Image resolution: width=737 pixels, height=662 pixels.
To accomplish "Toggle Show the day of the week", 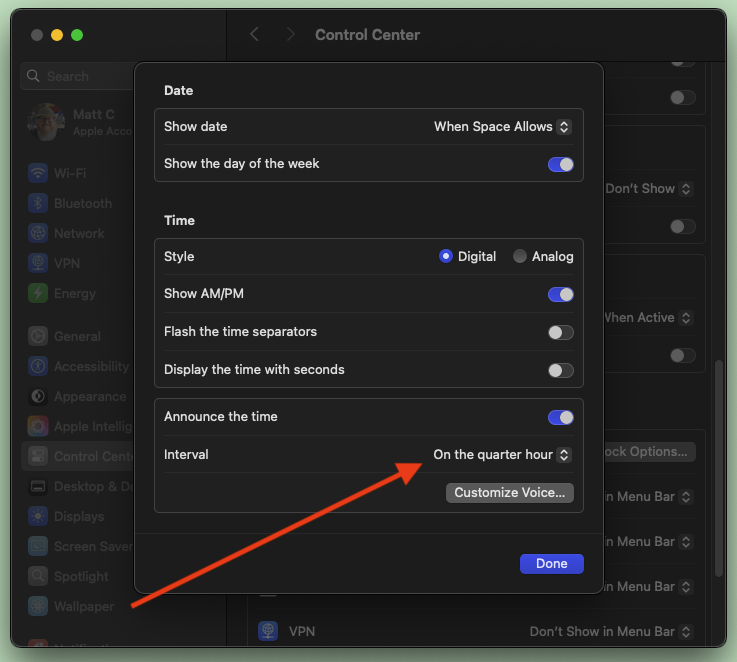I will pyautogui.click(x=561, y=165).
